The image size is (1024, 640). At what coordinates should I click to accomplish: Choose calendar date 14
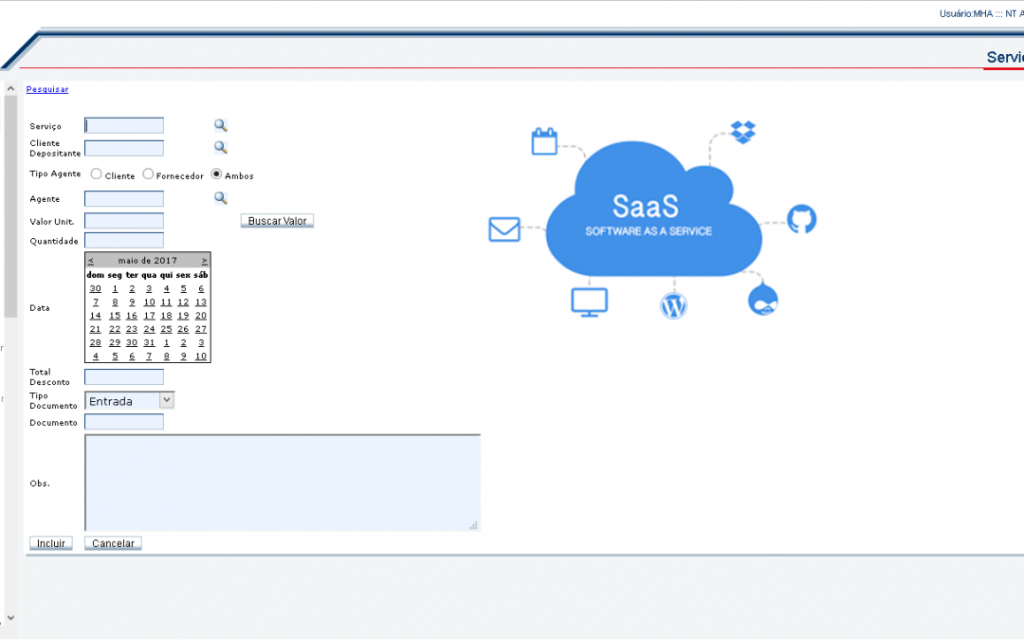tap(95, 315)
